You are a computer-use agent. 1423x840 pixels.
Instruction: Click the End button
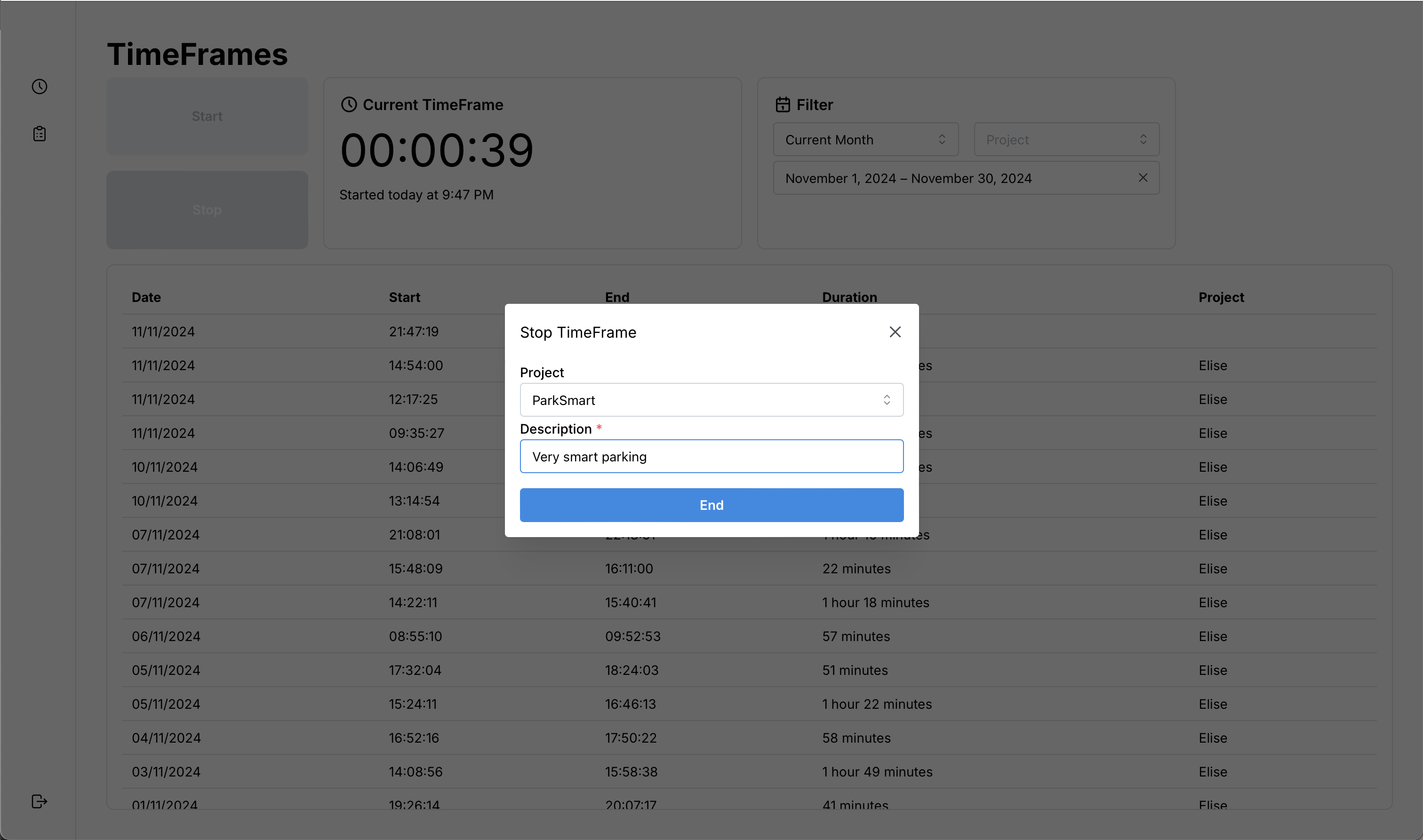711,505
